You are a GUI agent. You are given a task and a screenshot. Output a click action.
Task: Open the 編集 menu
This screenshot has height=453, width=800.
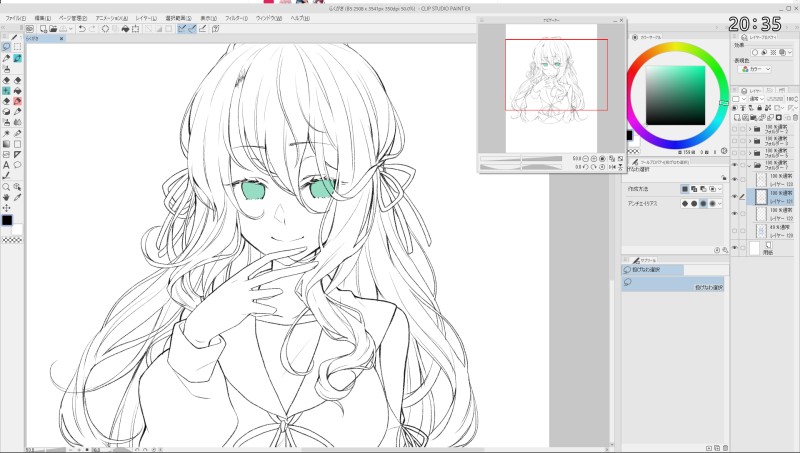(42, 18)
